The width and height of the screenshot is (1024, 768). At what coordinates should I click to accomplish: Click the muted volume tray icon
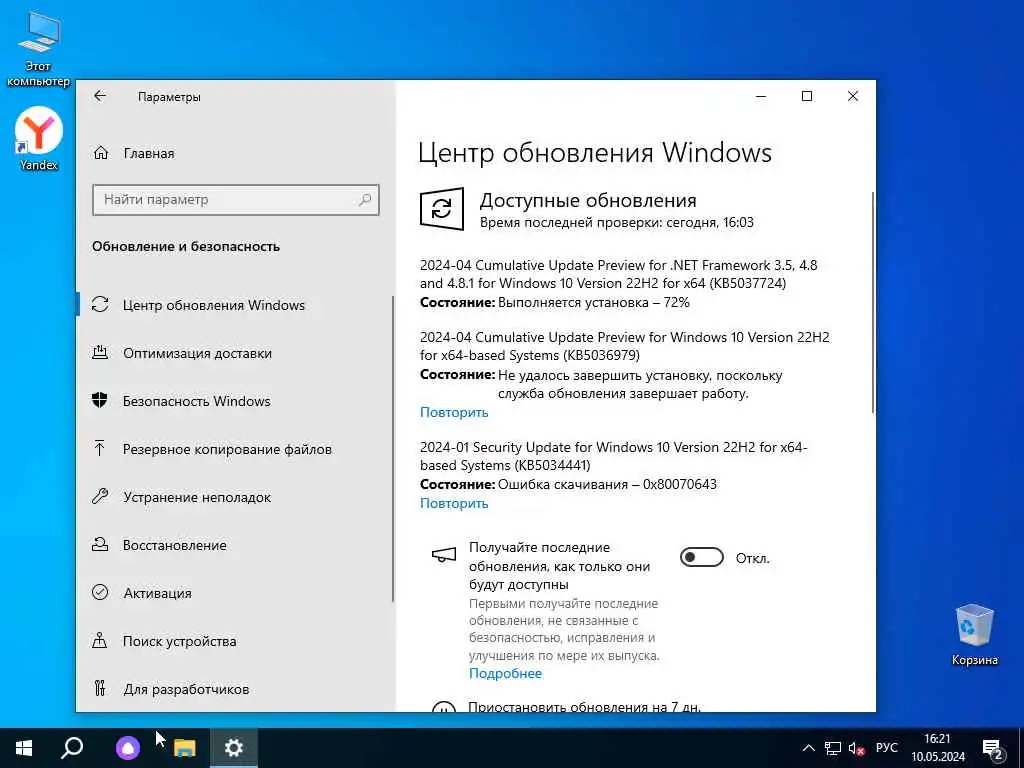[x=856, y=748]
